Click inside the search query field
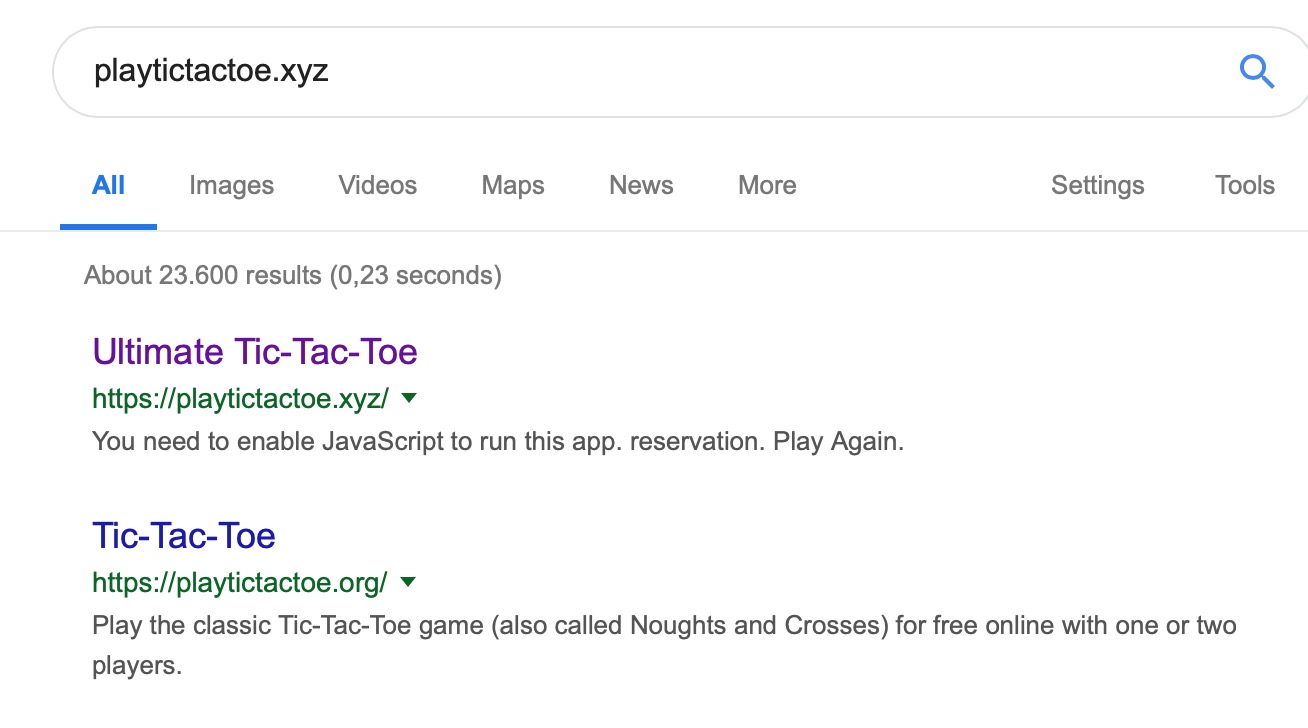Image resolution: width=1308 pixels, height=728 pixels. (600, 70)
